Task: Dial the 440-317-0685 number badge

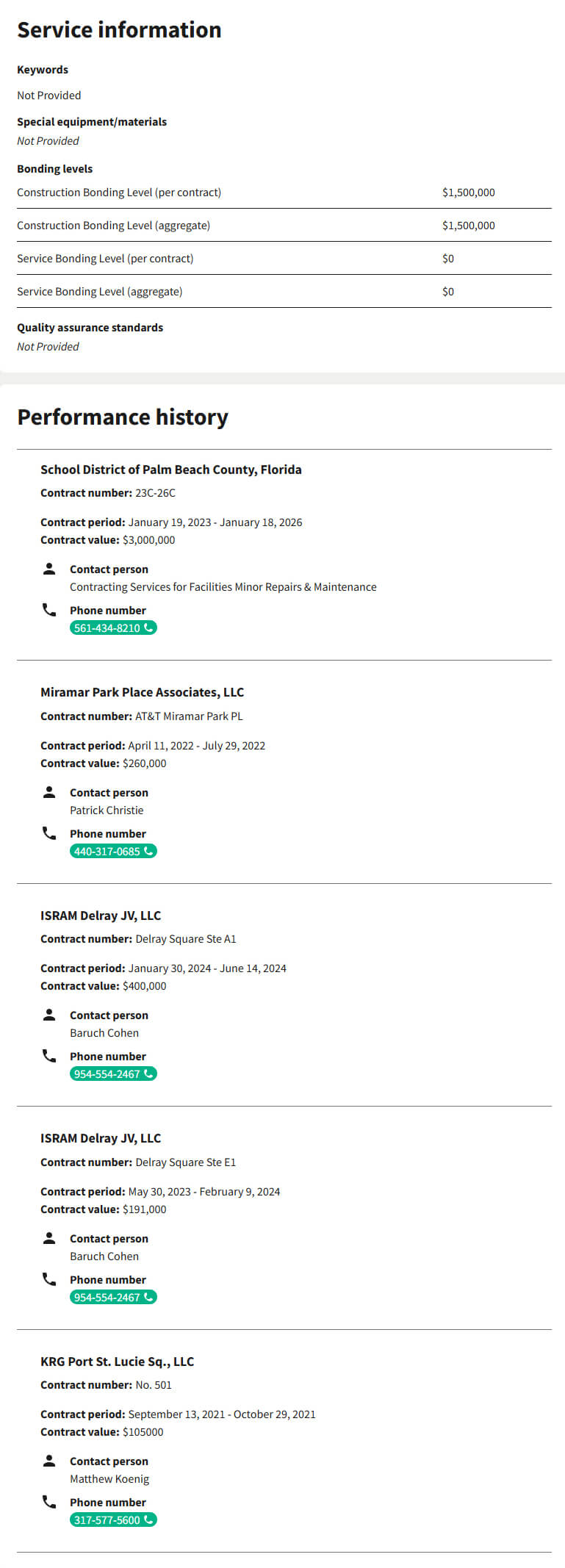Action: [x=113, y=852]
